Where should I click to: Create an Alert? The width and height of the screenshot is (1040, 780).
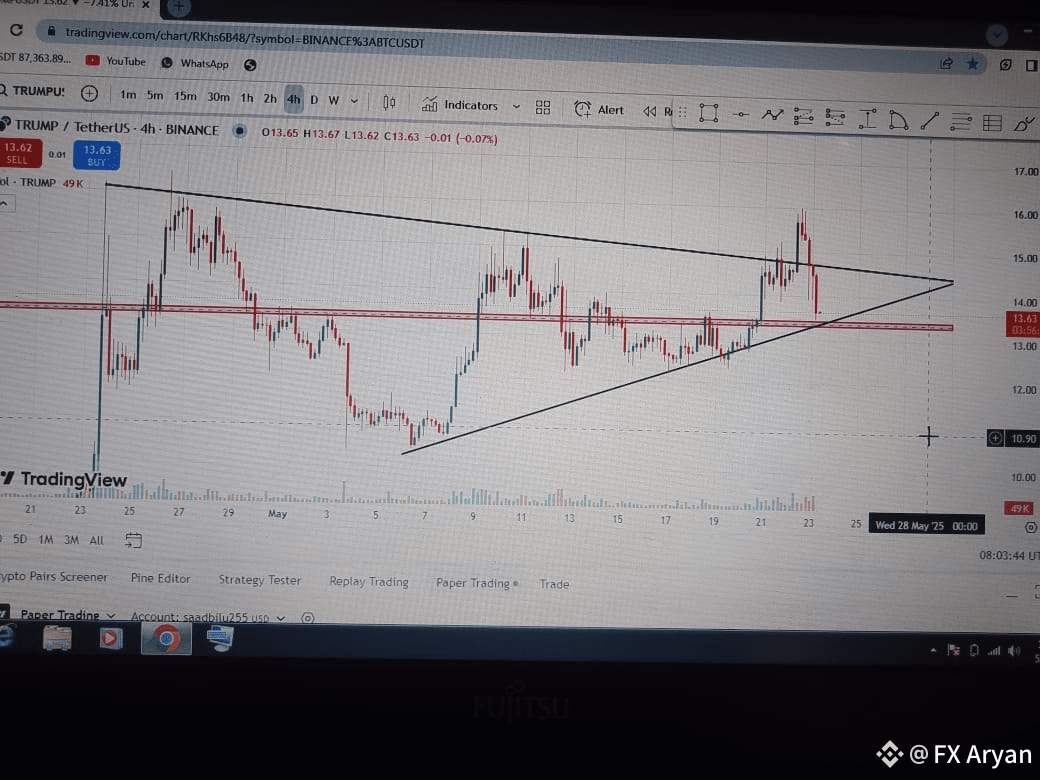tap(599, 109)
